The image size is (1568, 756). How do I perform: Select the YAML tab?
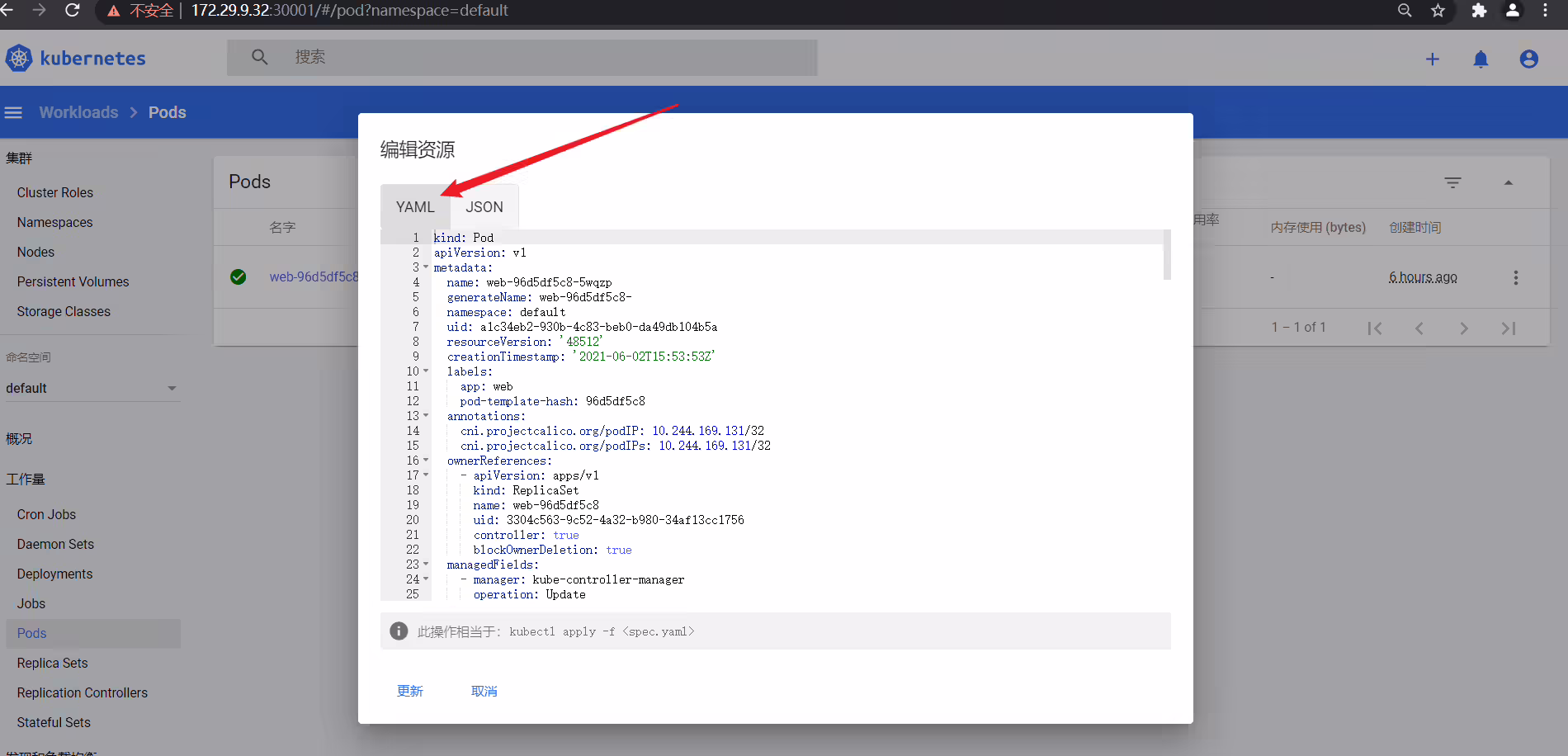pos(415,207)
